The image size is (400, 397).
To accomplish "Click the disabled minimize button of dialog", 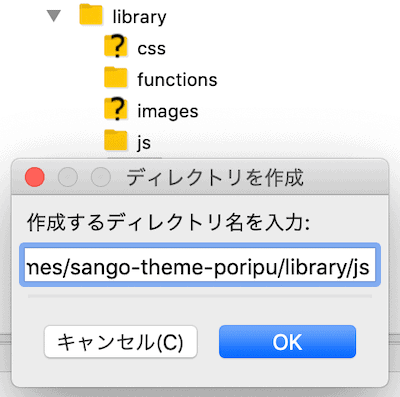I will click(68, 177).
